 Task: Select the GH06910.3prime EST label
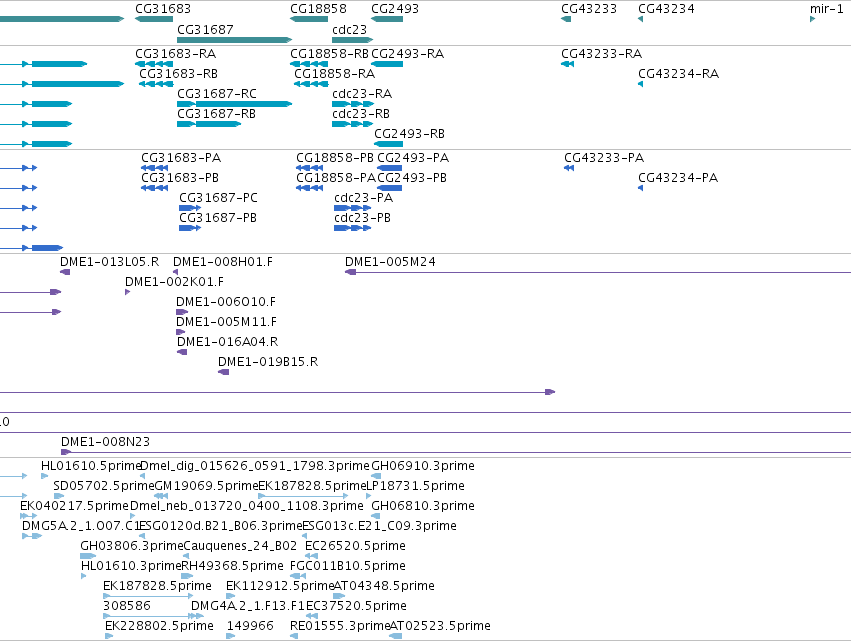pyautogui.click(x=423, y=466)
